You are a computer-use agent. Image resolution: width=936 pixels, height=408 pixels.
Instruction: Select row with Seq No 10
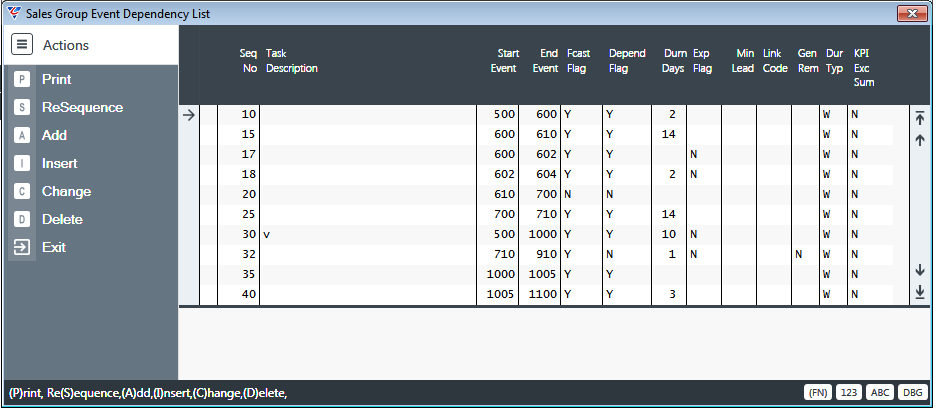546,115
